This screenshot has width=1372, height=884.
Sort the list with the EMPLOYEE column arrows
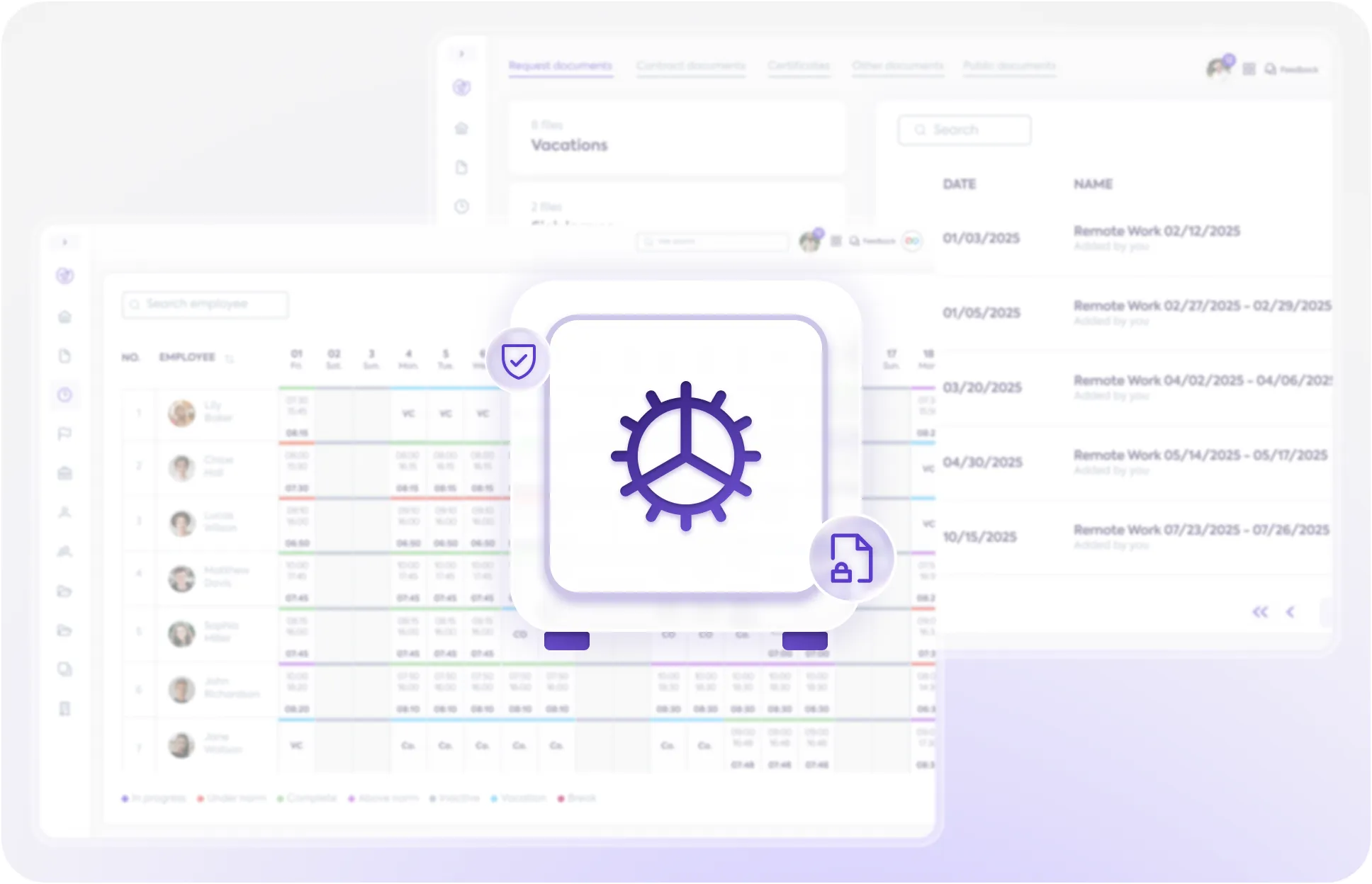point(230,358)
